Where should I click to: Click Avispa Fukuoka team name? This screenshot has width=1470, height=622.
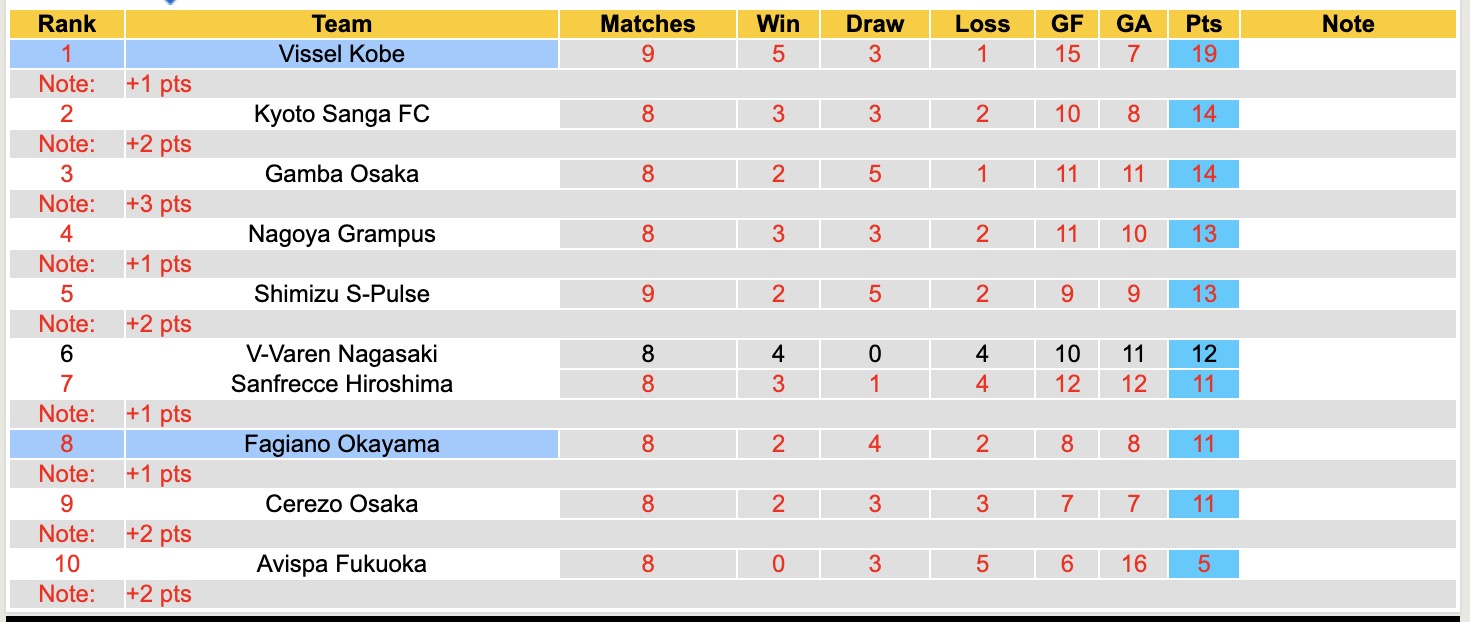(x=341, y=564)
